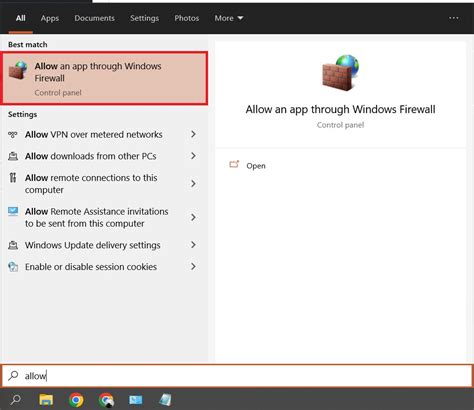Launch Google Chrome from taskbar
The image size is (474, 410).
(x=76, y=400)
